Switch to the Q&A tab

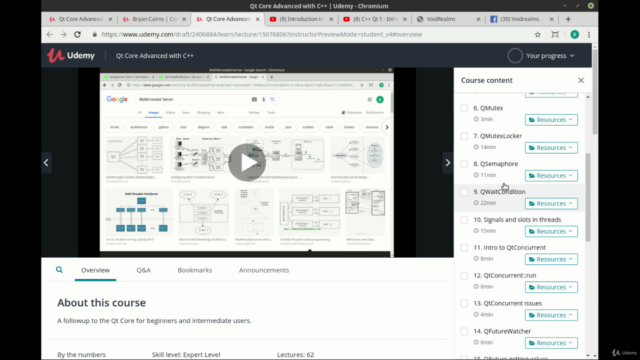[x=143, y=270]
